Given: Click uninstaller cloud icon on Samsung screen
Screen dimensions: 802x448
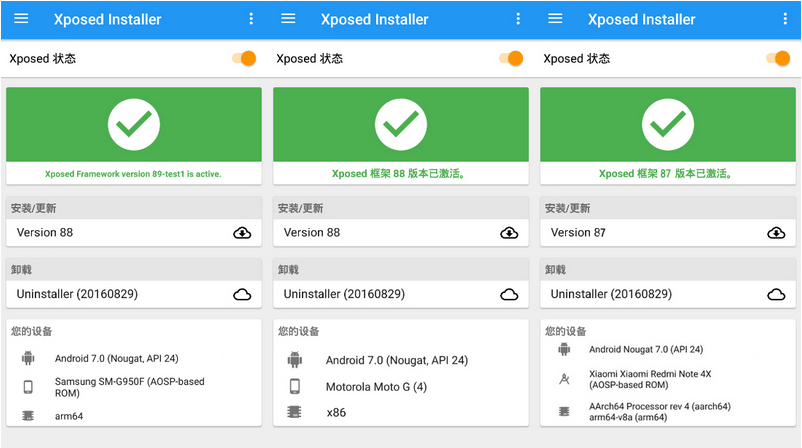Looking at the screenshot, I should [242, 295].
